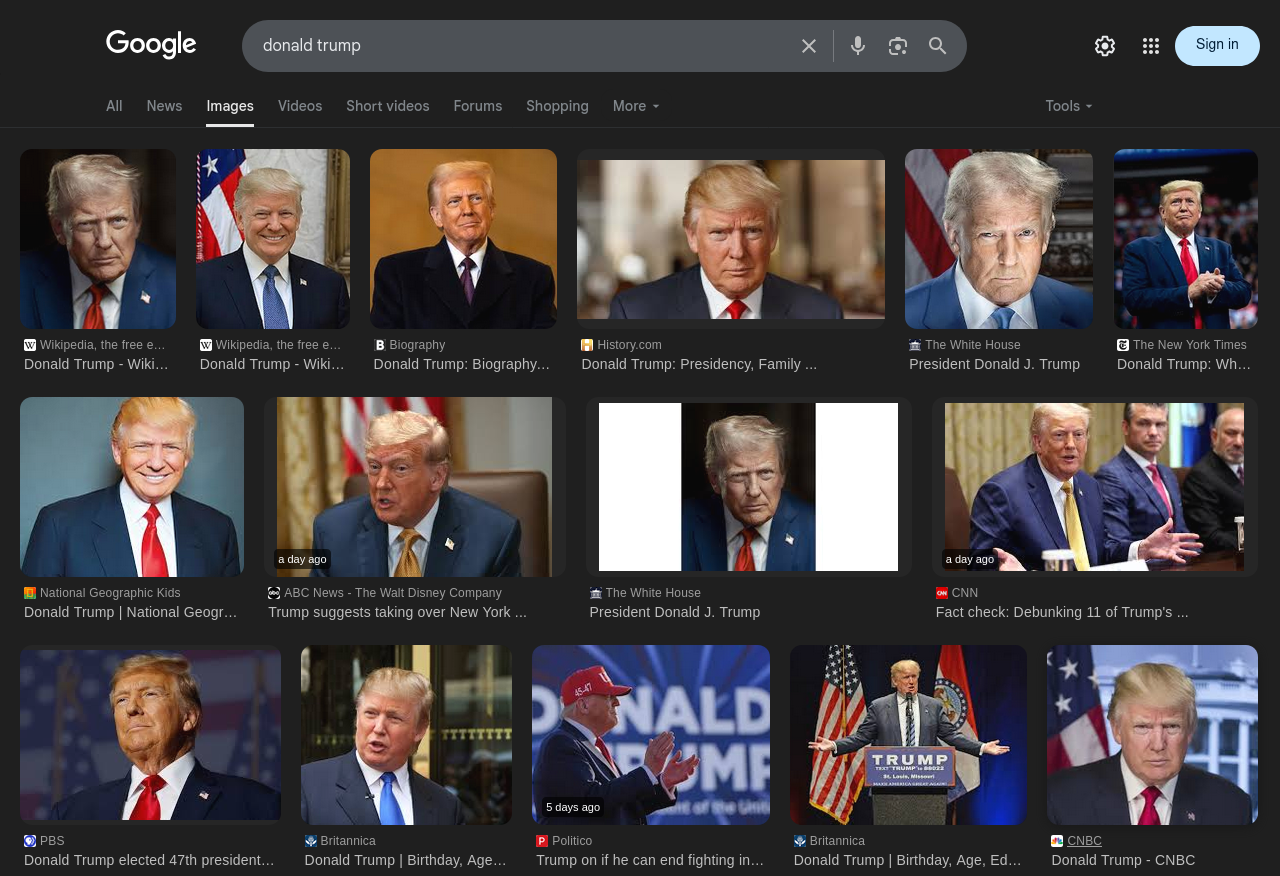
Task: Open 'Fact check: Debunking 11 of Trump's' link
Action: click(x=1062, y=612)
